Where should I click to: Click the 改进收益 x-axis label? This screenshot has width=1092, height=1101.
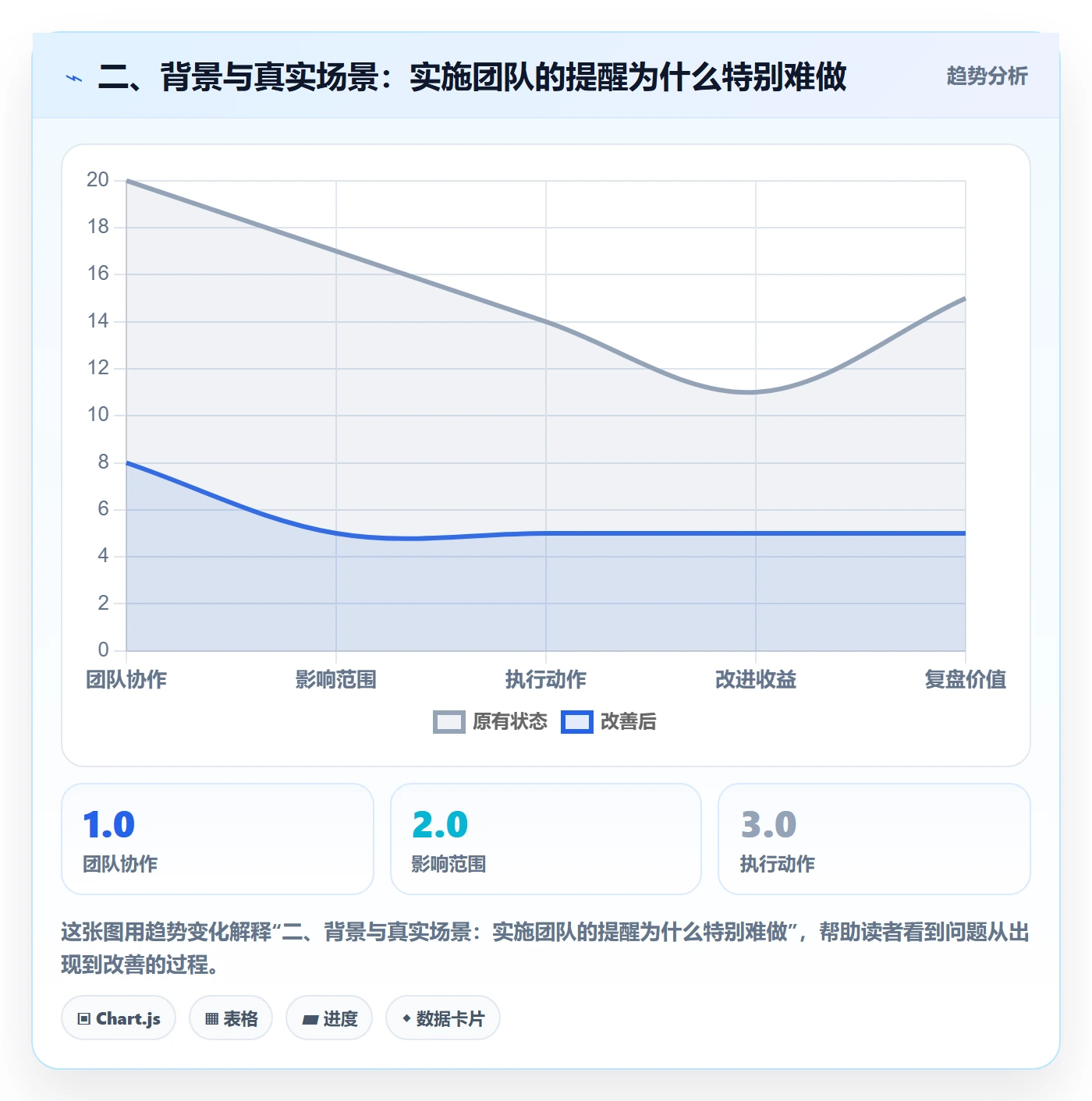[756, 680]
